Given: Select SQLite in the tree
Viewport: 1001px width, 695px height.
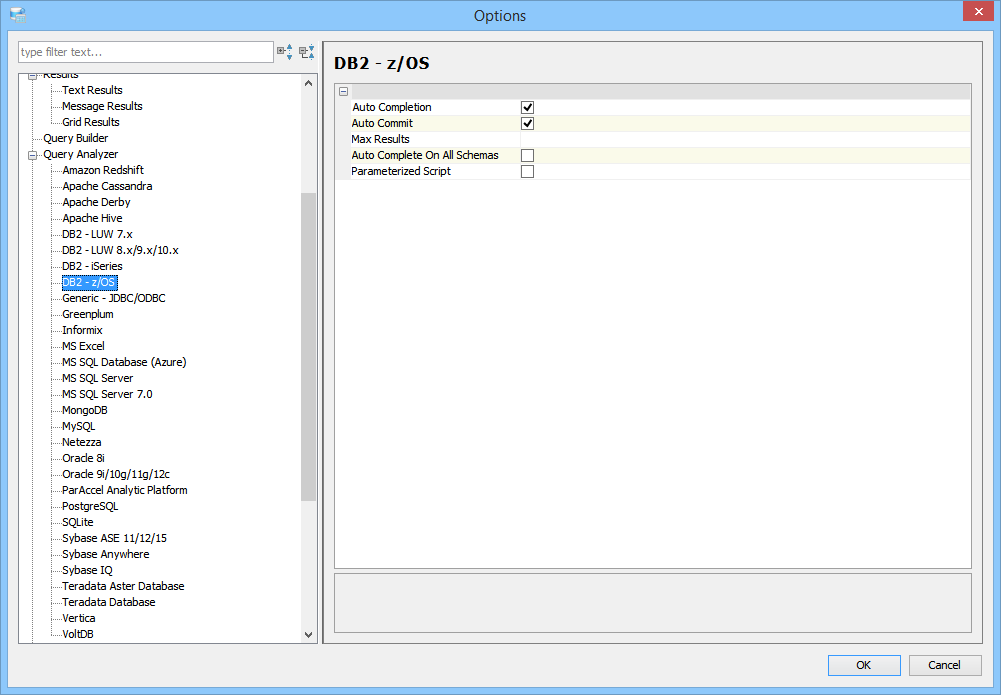Looking at the screenshot, I should 78,521.
